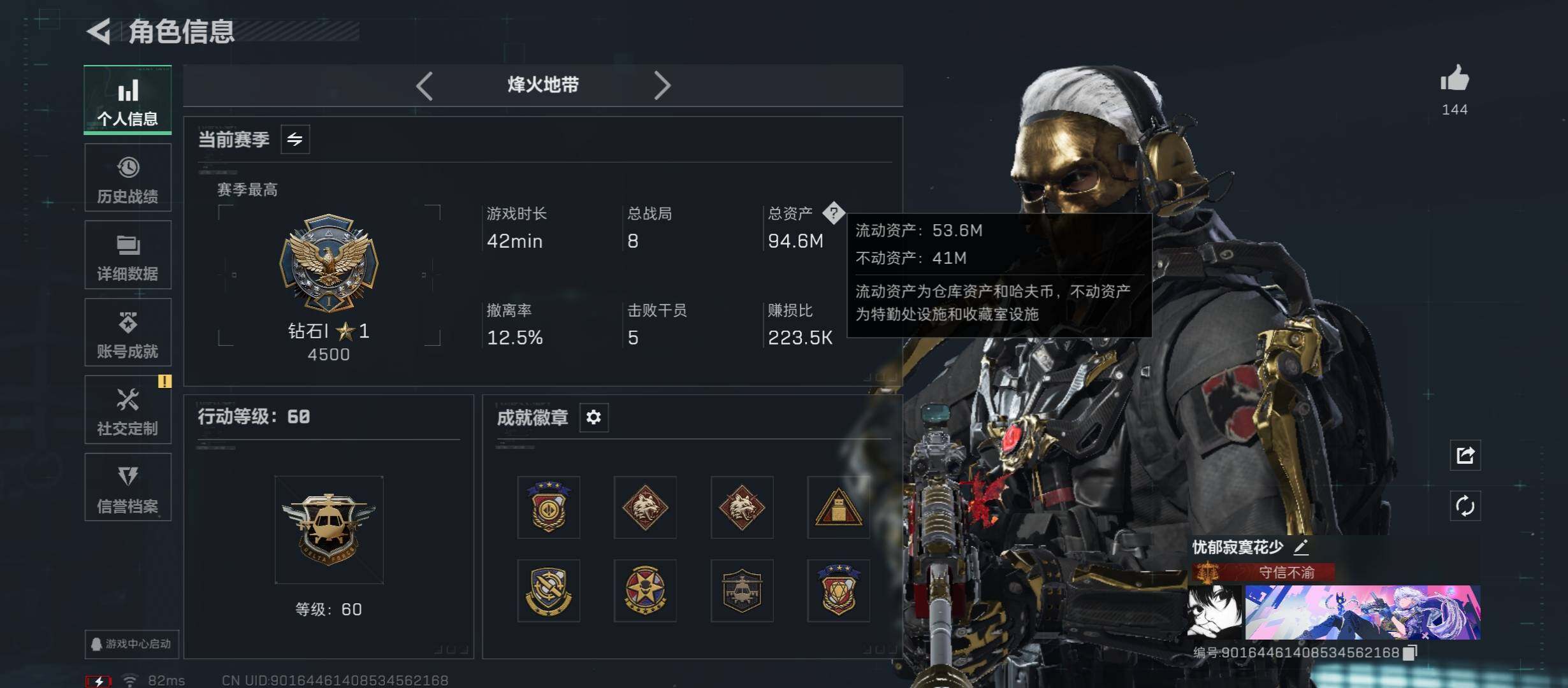This screenshot has width=1568, height=688.
Task: Give a like with the thumbs-up icon
Action: point(1455,78)
